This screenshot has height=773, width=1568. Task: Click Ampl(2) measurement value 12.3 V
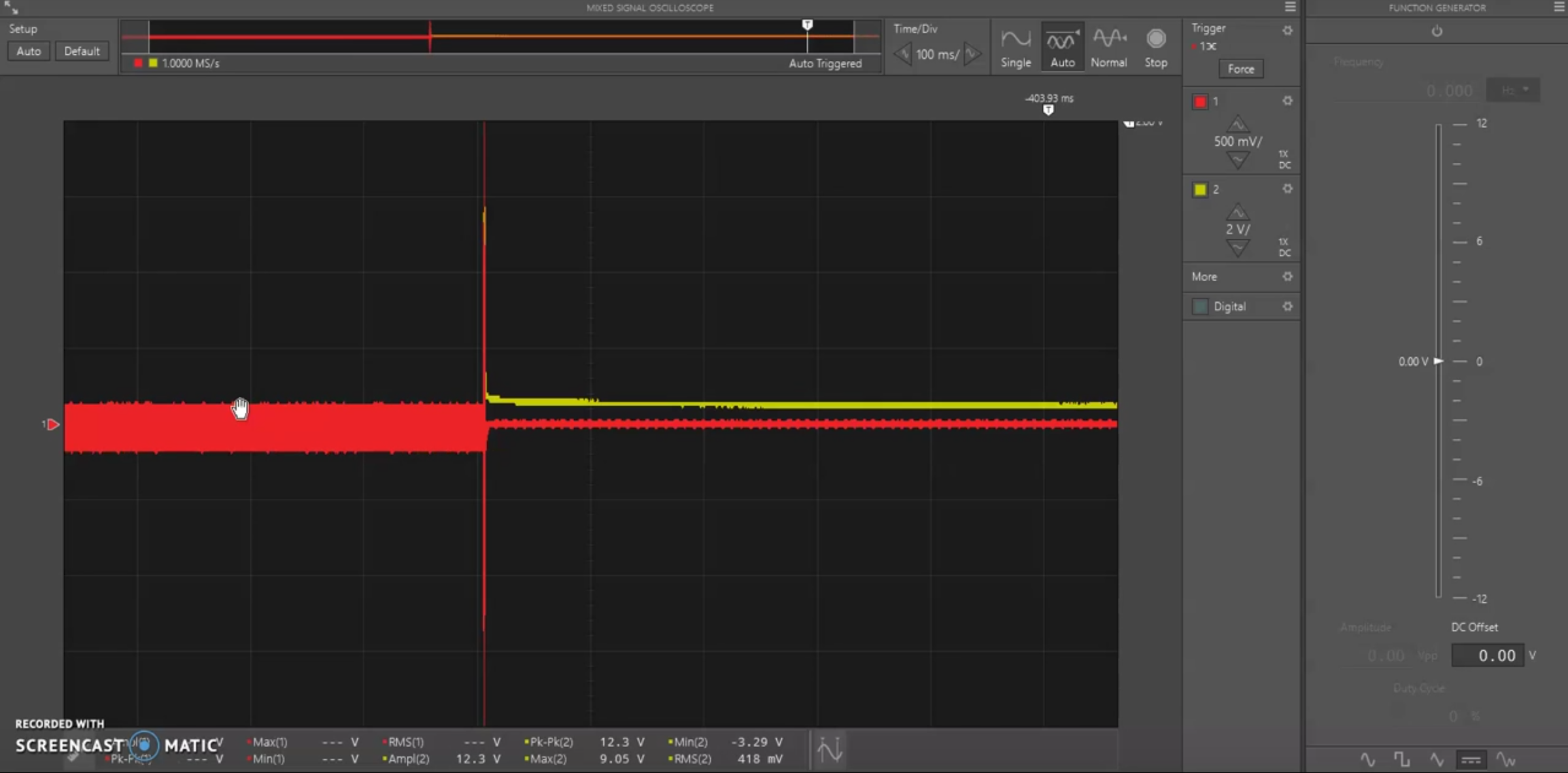478,759
